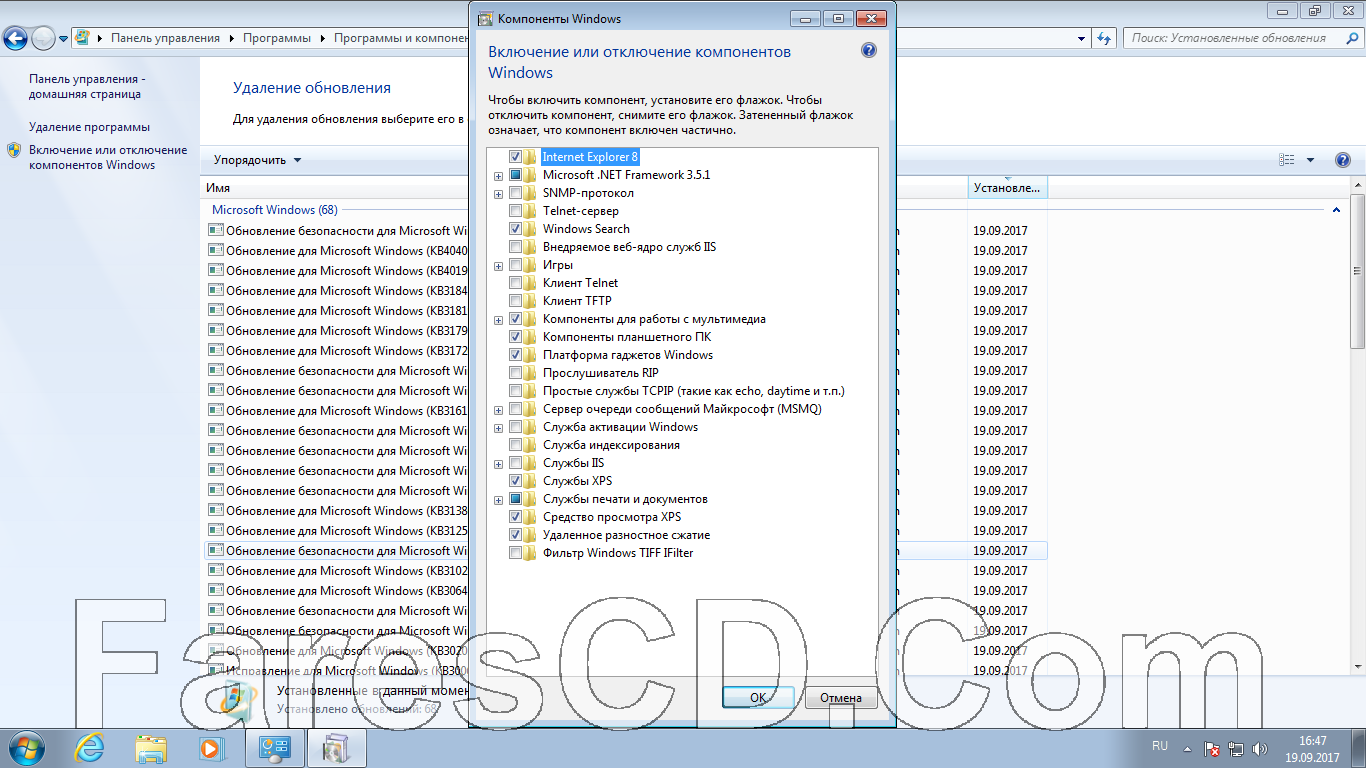The height and width of the screenshot is (768, 1366).
Task: Open help in Windows Features dialog
Action: click(x=869, y=51)
